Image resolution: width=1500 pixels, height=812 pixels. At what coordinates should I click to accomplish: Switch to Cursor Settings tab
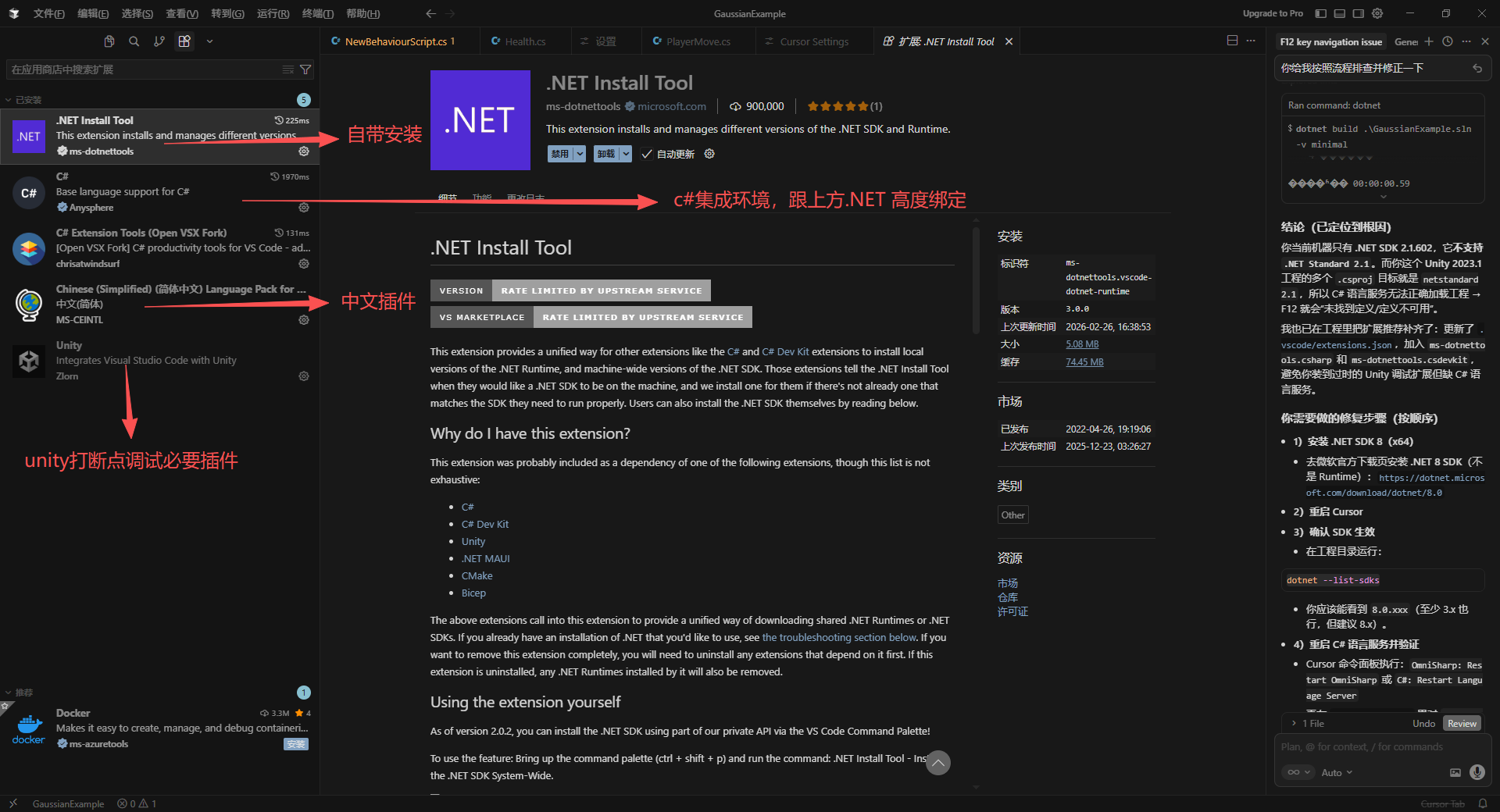[814, 41]
